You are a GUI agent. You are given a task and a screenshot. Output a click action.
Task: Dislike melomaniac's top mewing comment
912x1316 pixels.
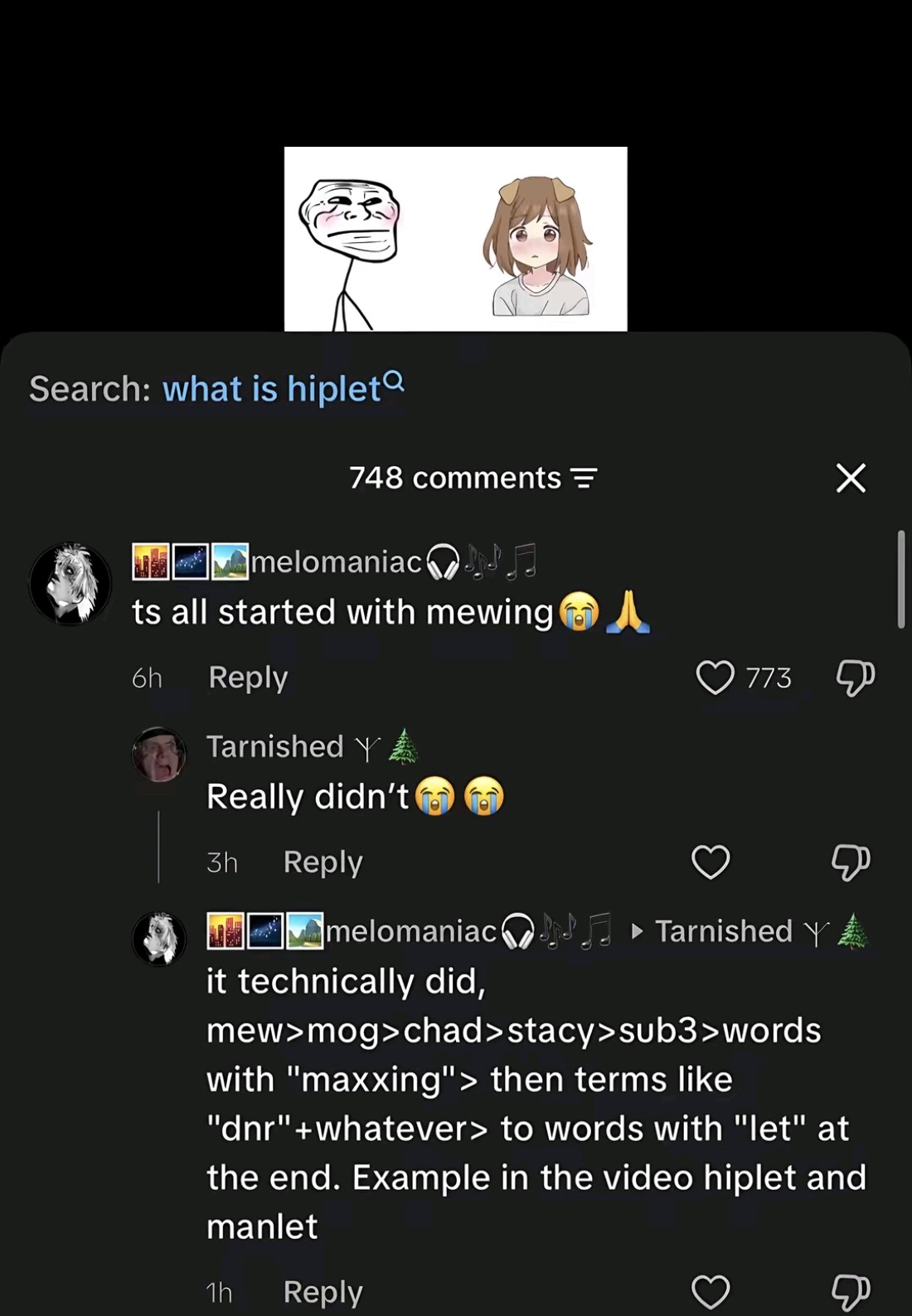854,677
